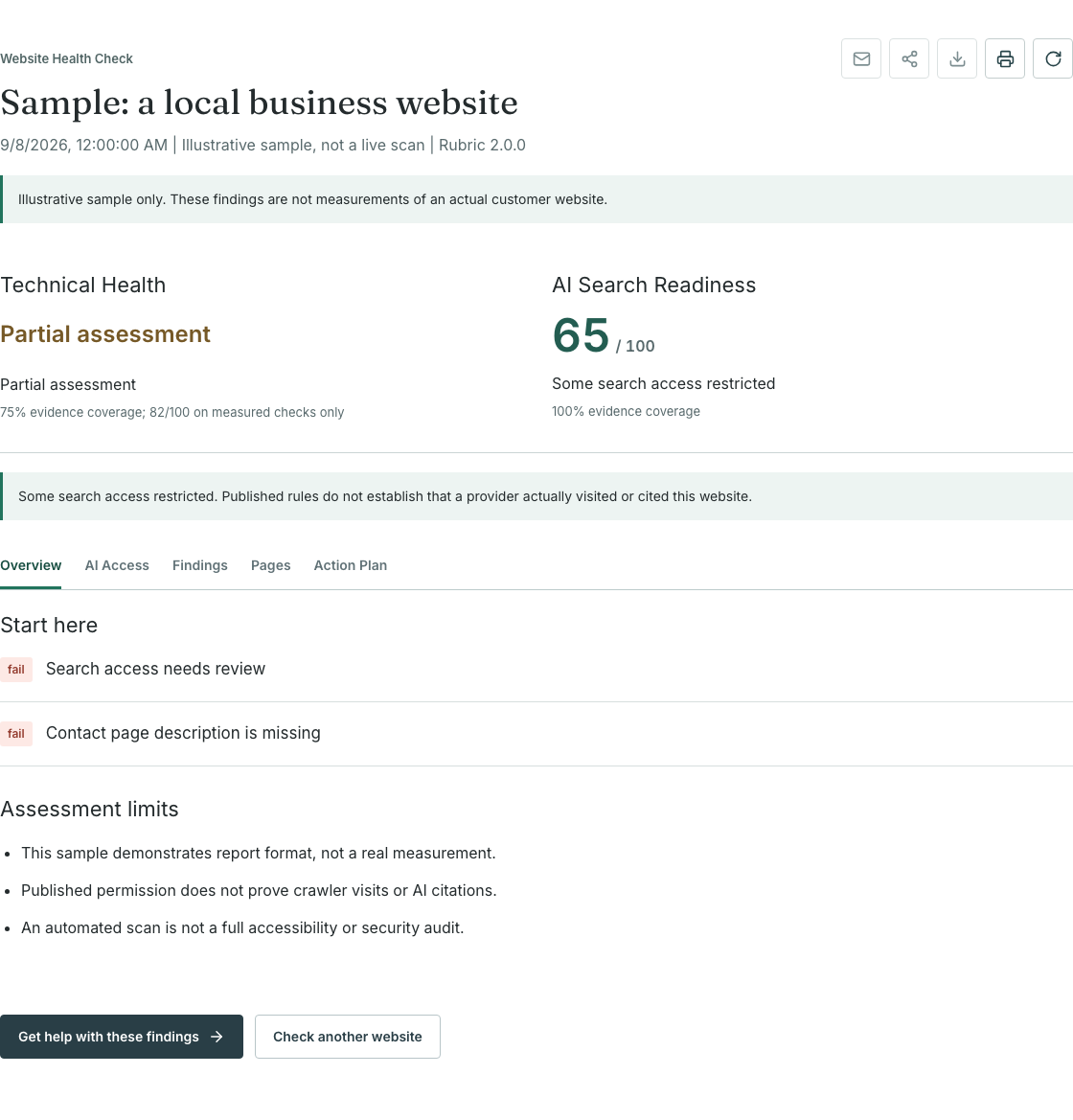
Task: Click the 75% evidence coverage line
Action: (172, 412)
